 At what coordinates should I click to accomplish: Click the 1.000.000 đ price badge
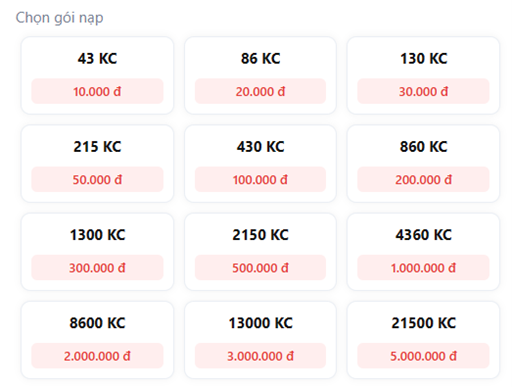coord(423,268)
